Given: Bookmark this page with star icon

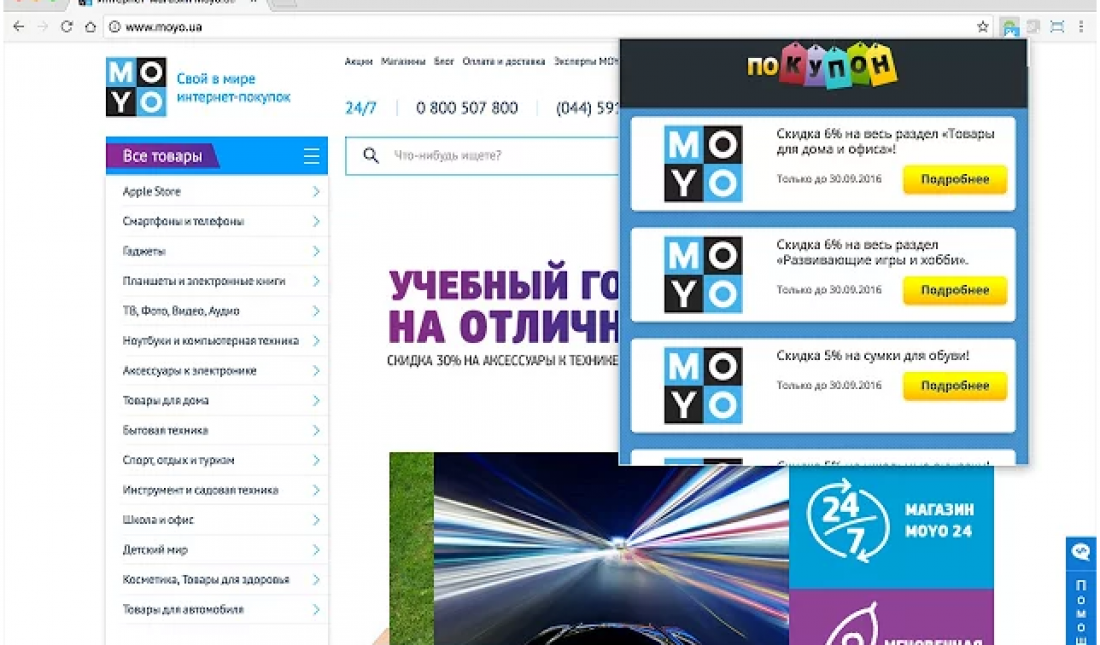Looking at the screenshot, I should pos(983,27).
